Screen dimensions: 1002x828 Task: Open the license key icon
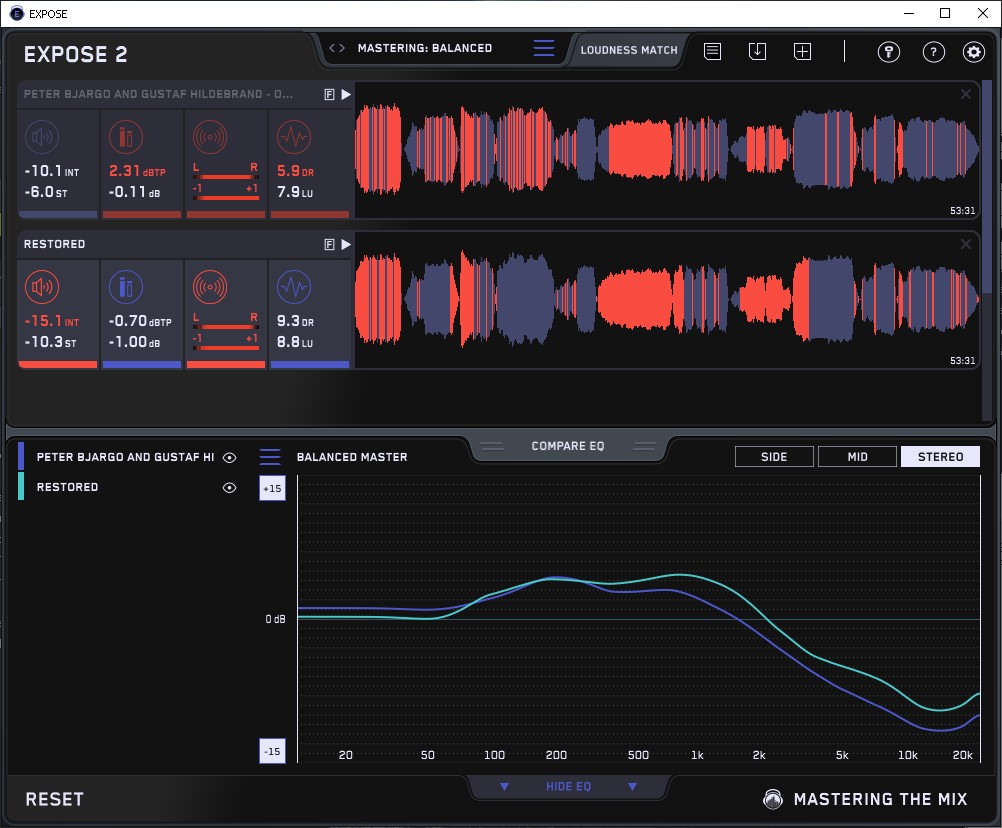pos(889,52)
